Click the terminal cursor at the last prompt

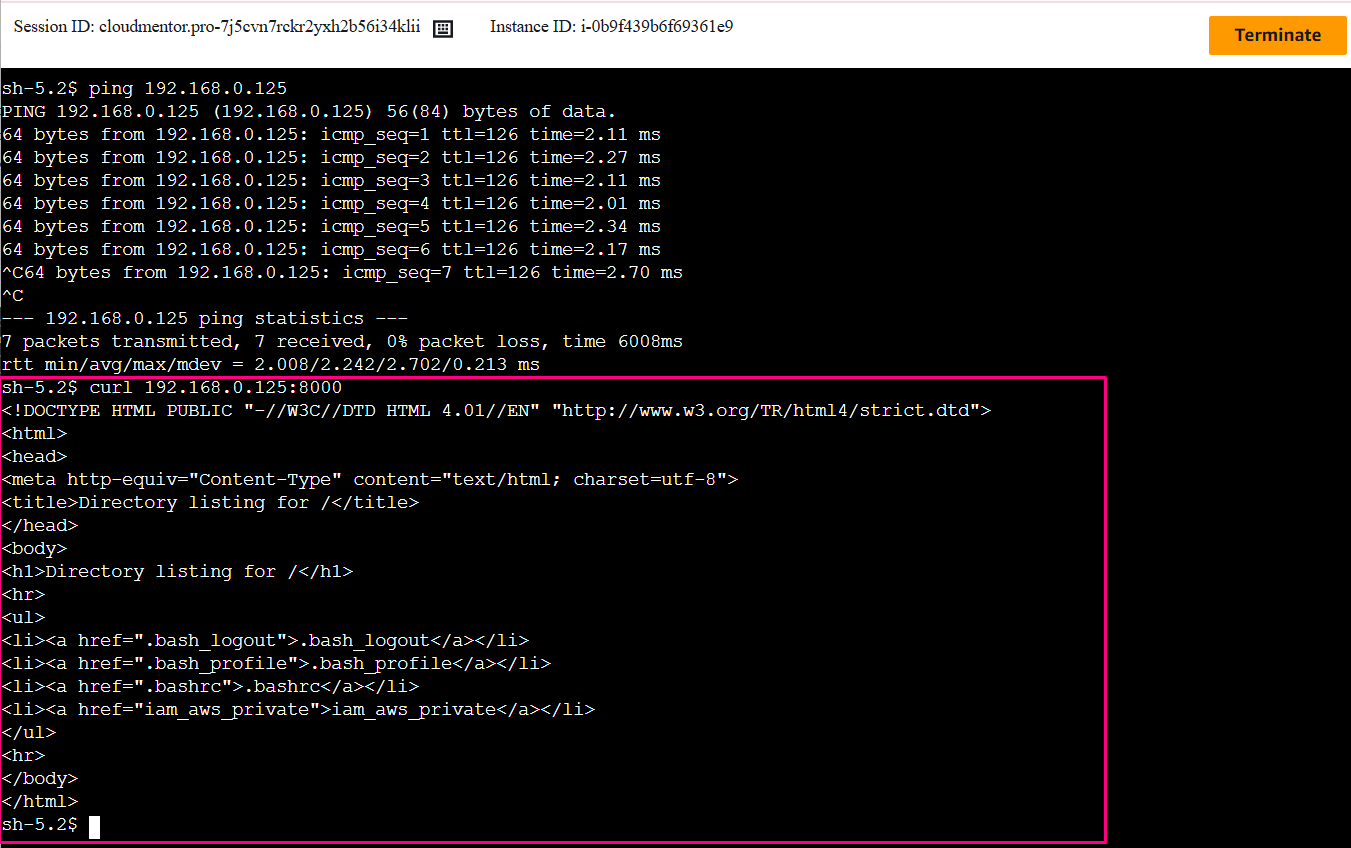click(94, 826)
